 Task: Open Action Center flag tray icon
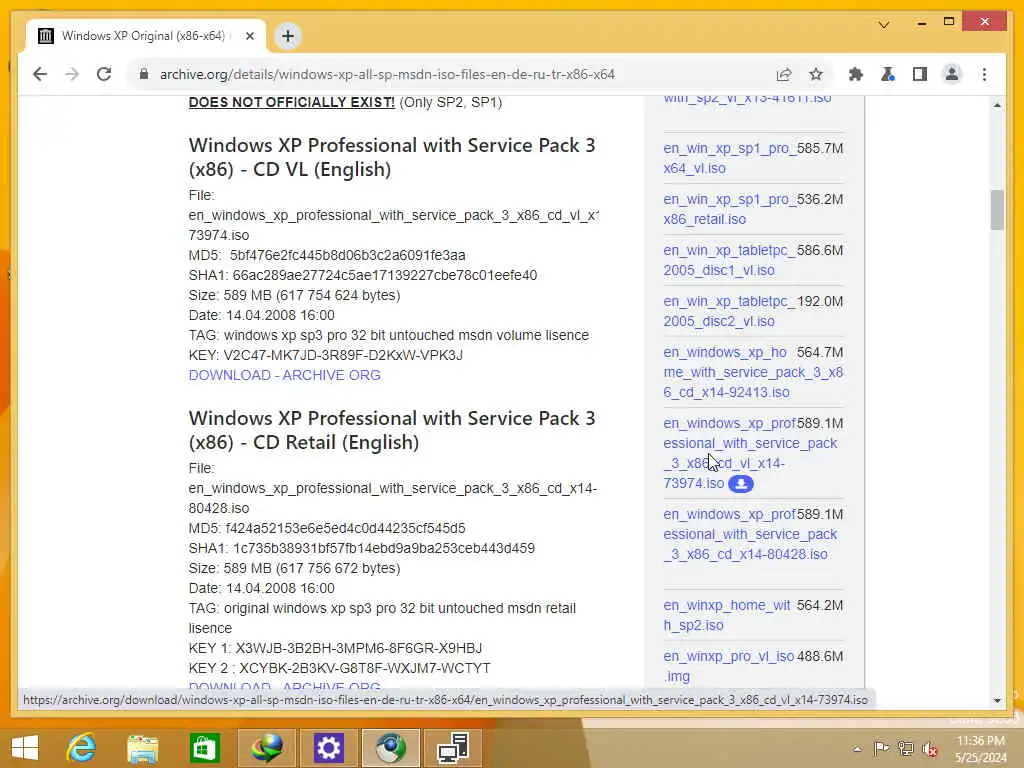coord(881,749)
